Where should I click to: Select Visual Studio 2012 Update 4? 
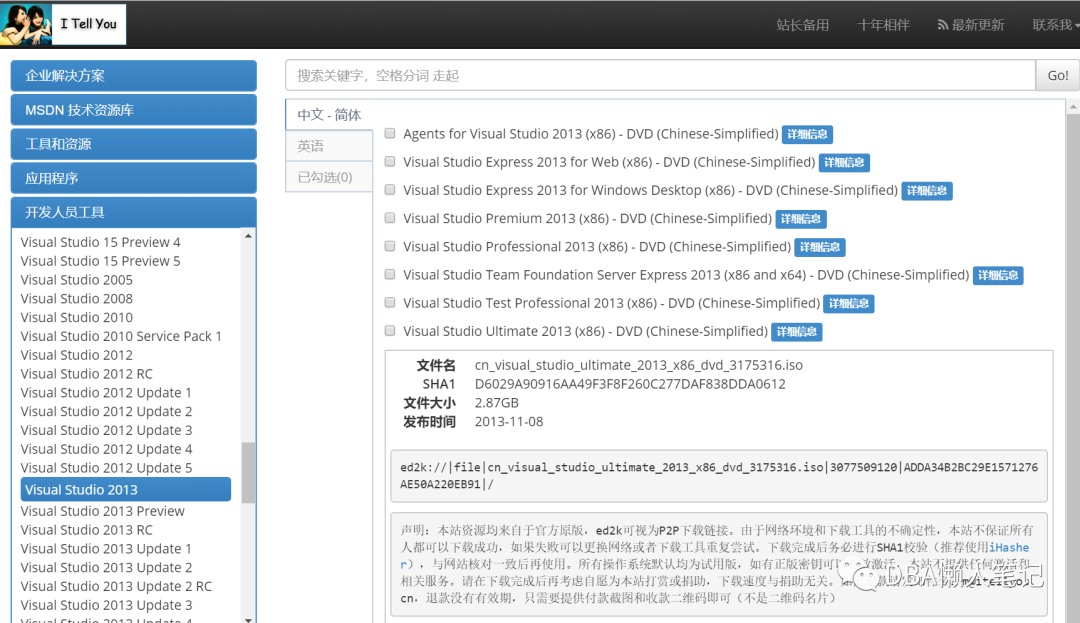(x=106, y=449)
